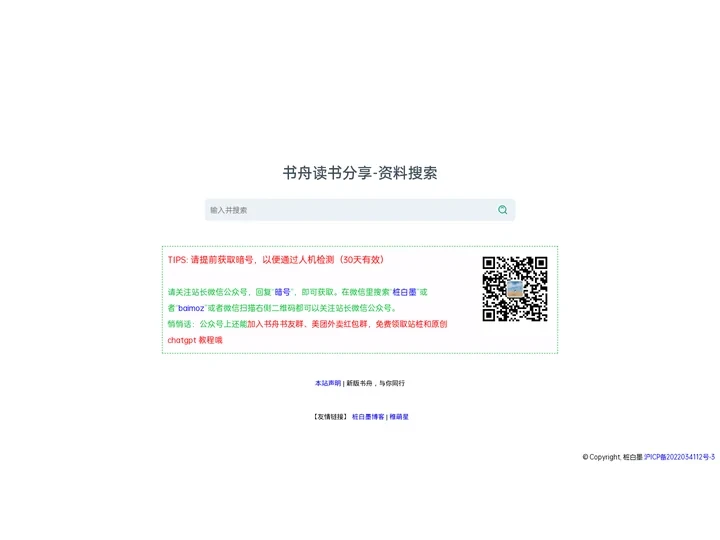Click the blue baimoz account name
The image size is (720, 540).
point(191,308)
